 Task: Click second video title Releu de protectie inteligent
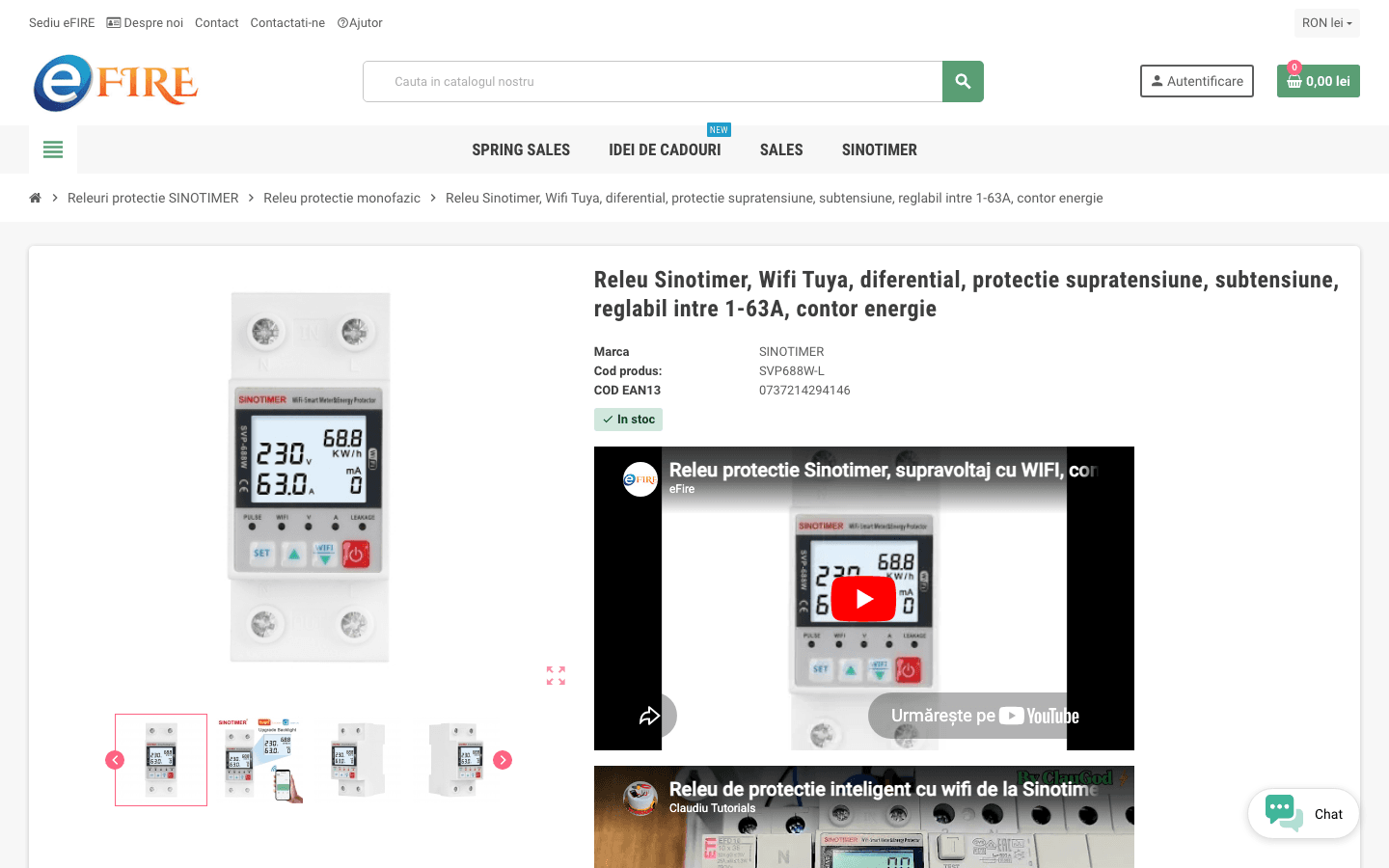coord(883,790)
